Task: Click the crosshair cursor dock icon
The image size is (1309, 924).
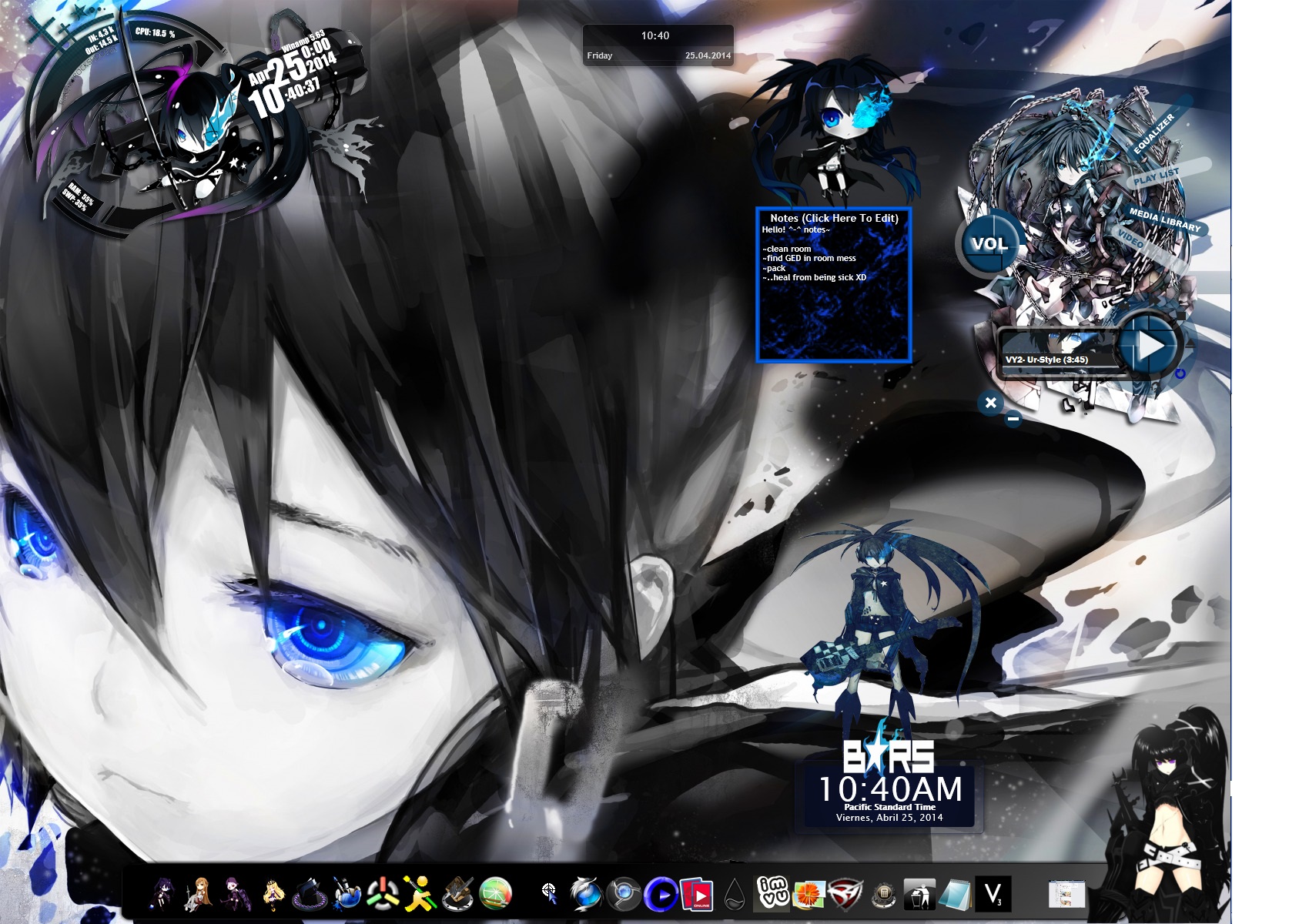Action: (549, 892)
